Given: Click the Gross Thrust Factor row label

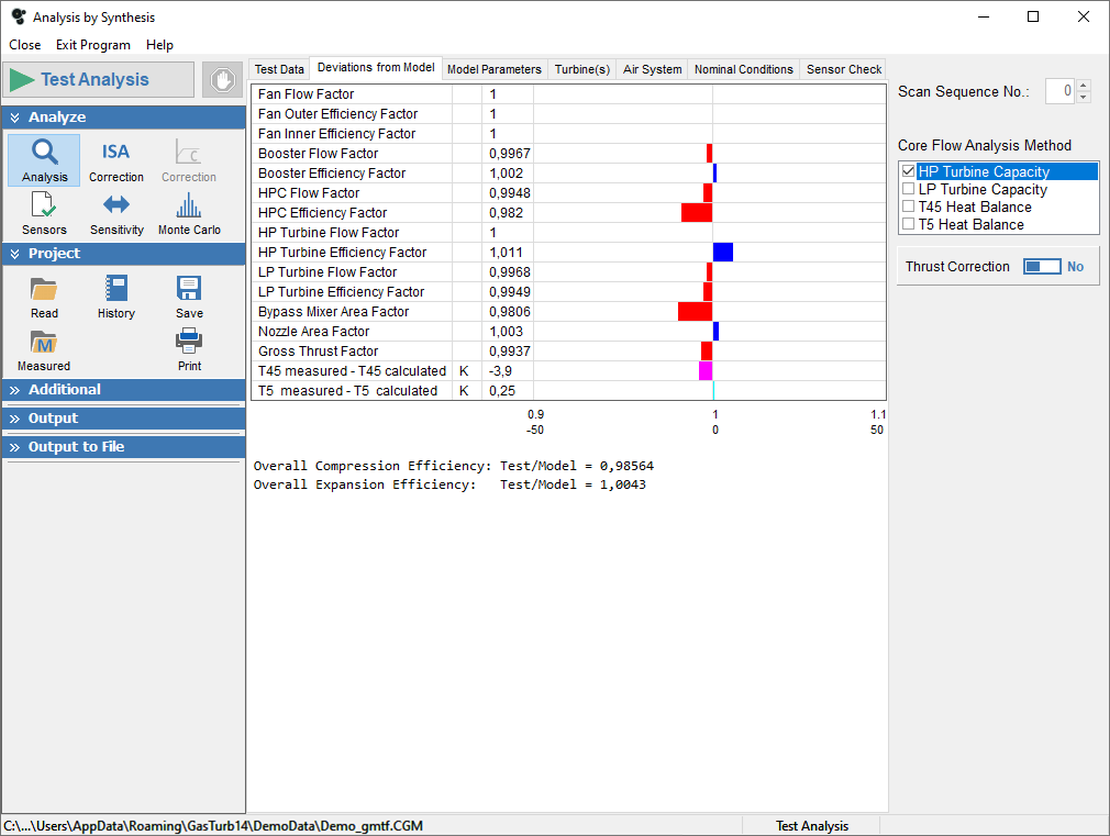Looking at the screenshot, I should (x=318, y=351).
